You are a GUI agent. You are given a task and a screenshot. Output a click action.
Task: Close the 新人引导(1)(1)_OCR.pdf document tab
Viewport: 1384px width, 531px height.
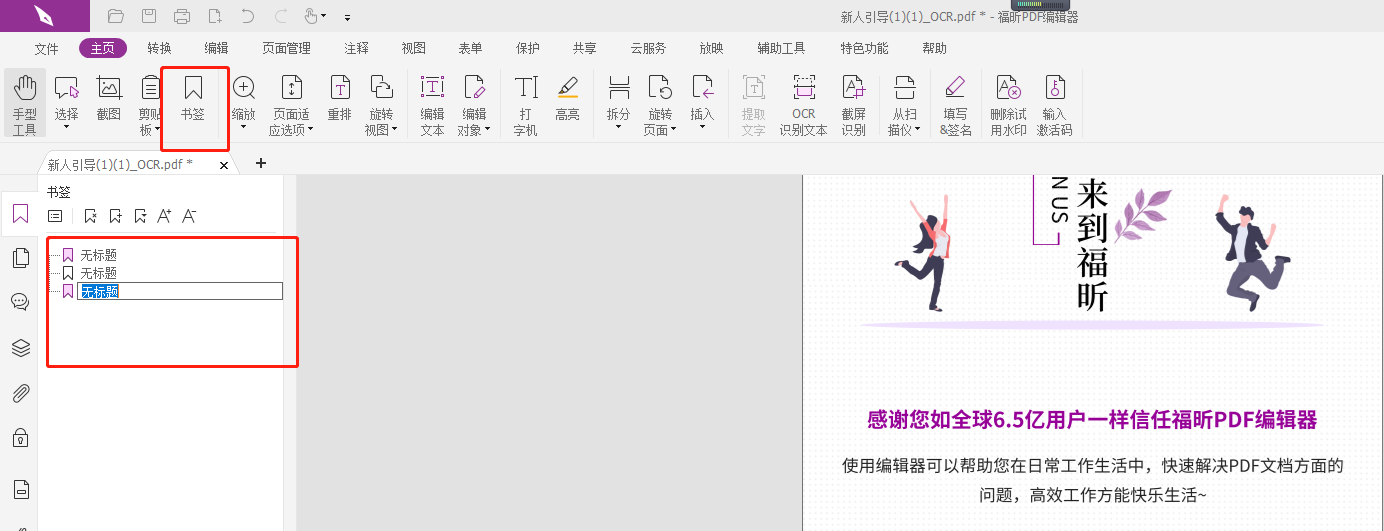[x=224, y=165]
